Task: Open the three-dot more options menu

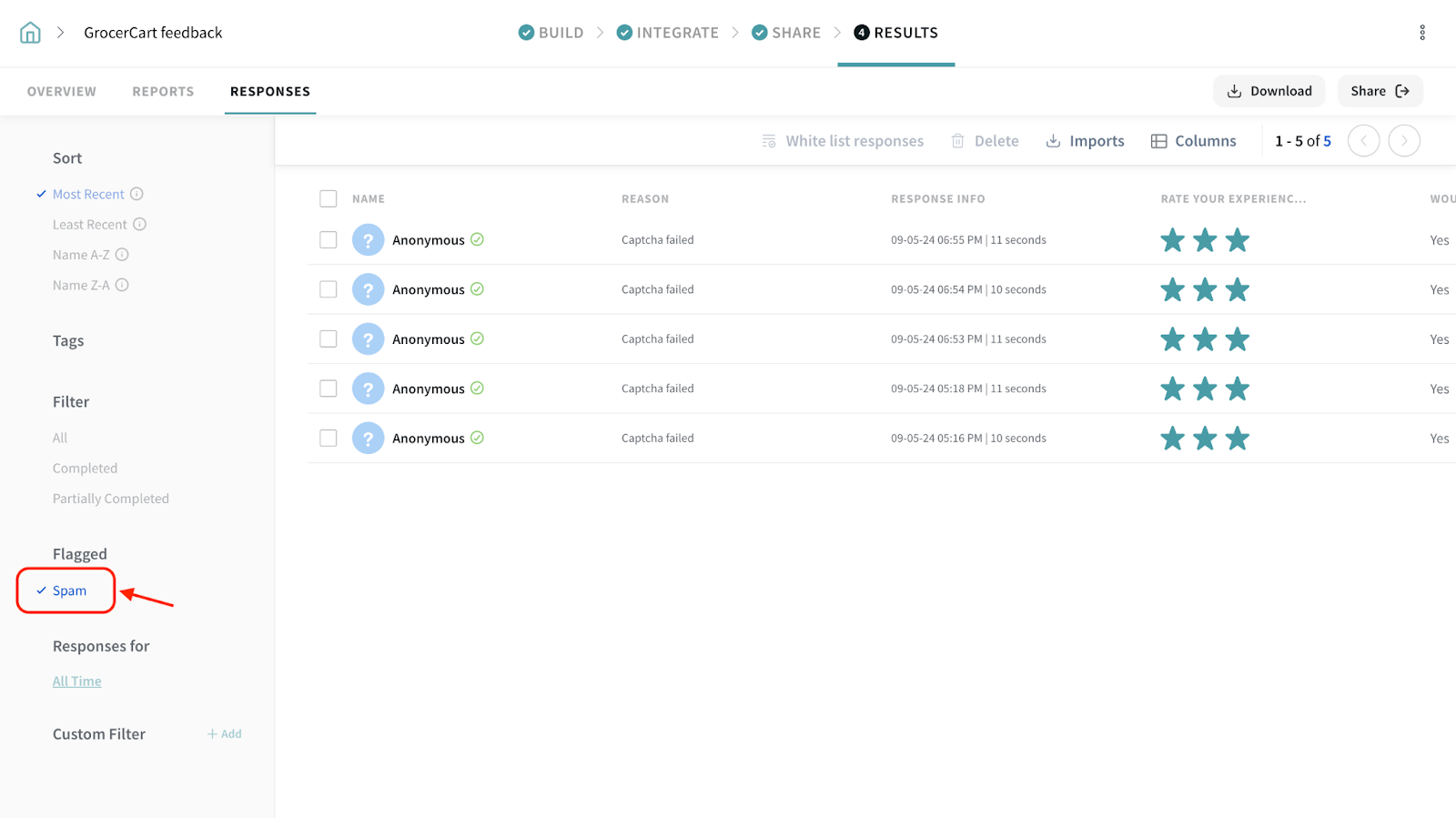Action: point(1421,33)
